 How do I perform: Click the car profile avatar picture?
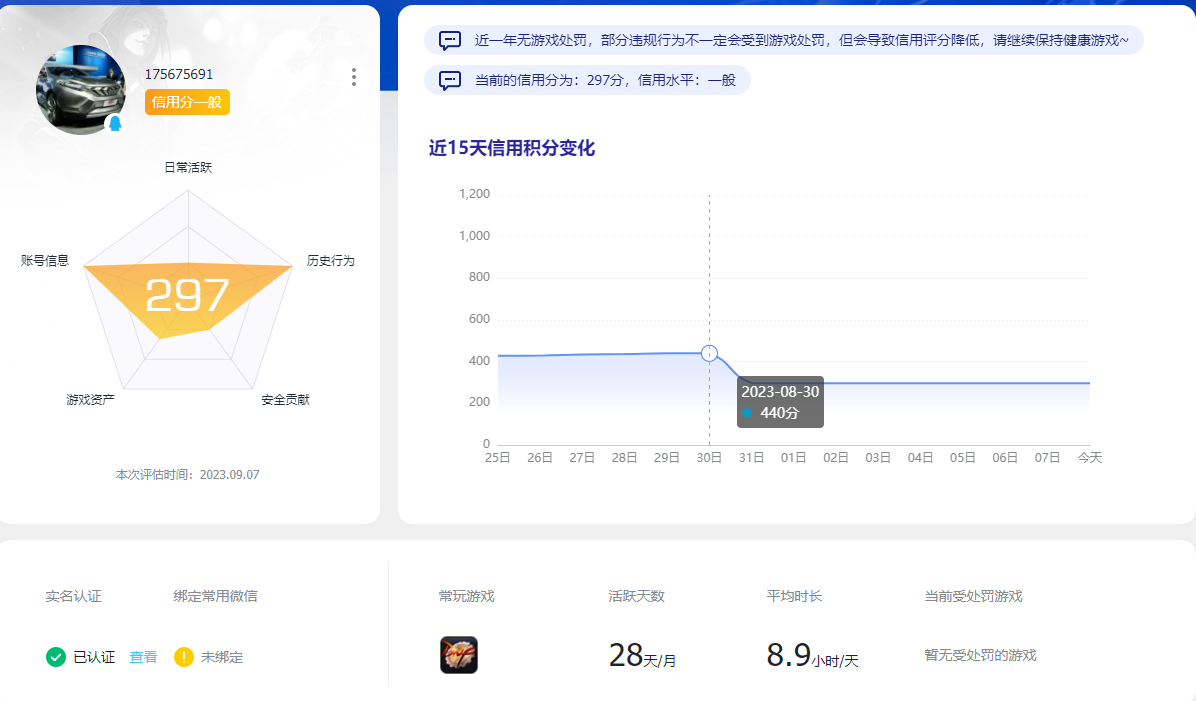(80, 90)
